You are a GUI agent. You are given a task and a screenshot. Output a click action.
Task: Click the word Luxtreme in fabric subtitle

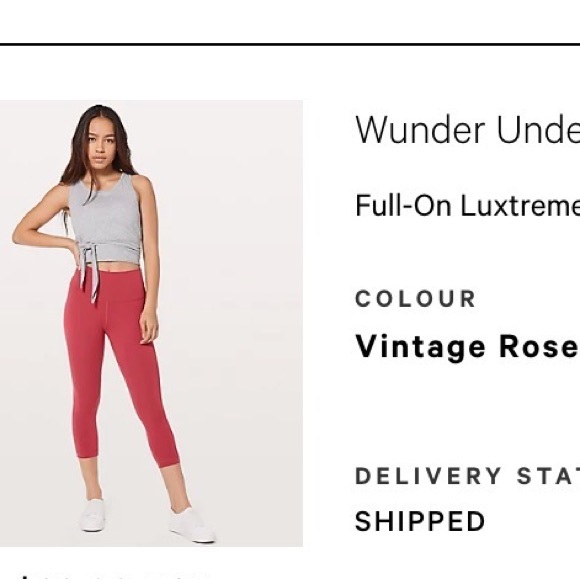(521, 206)
